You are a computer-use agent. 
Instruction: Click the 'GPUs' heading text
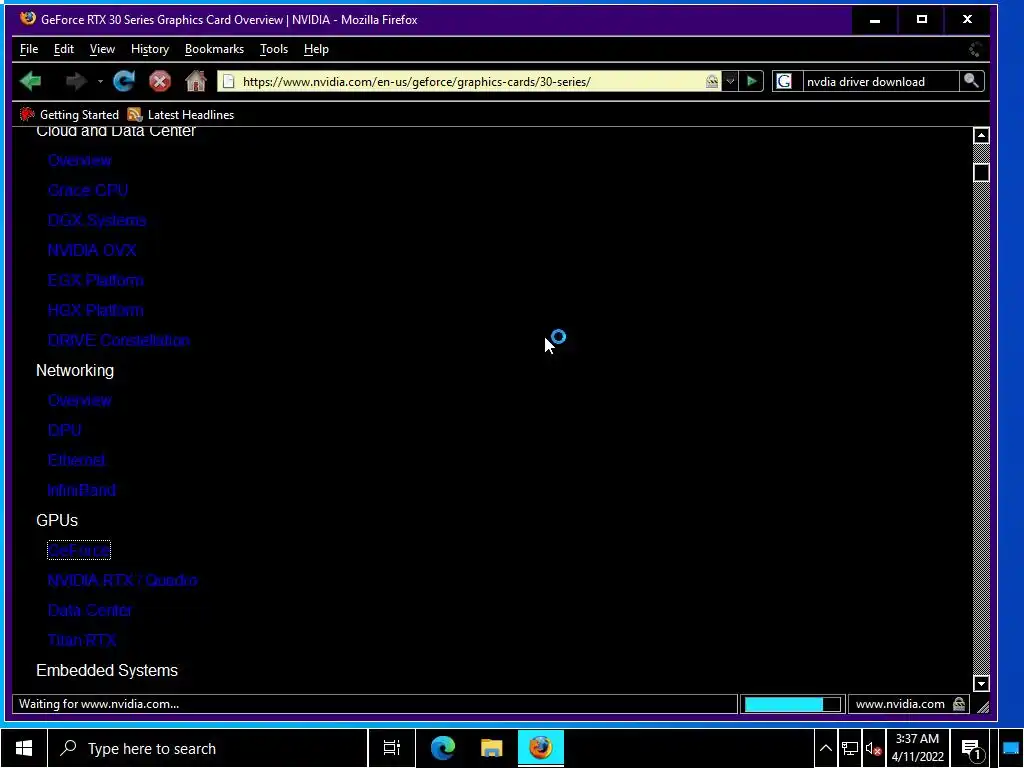pyautogui.click(x=57, y=520)
